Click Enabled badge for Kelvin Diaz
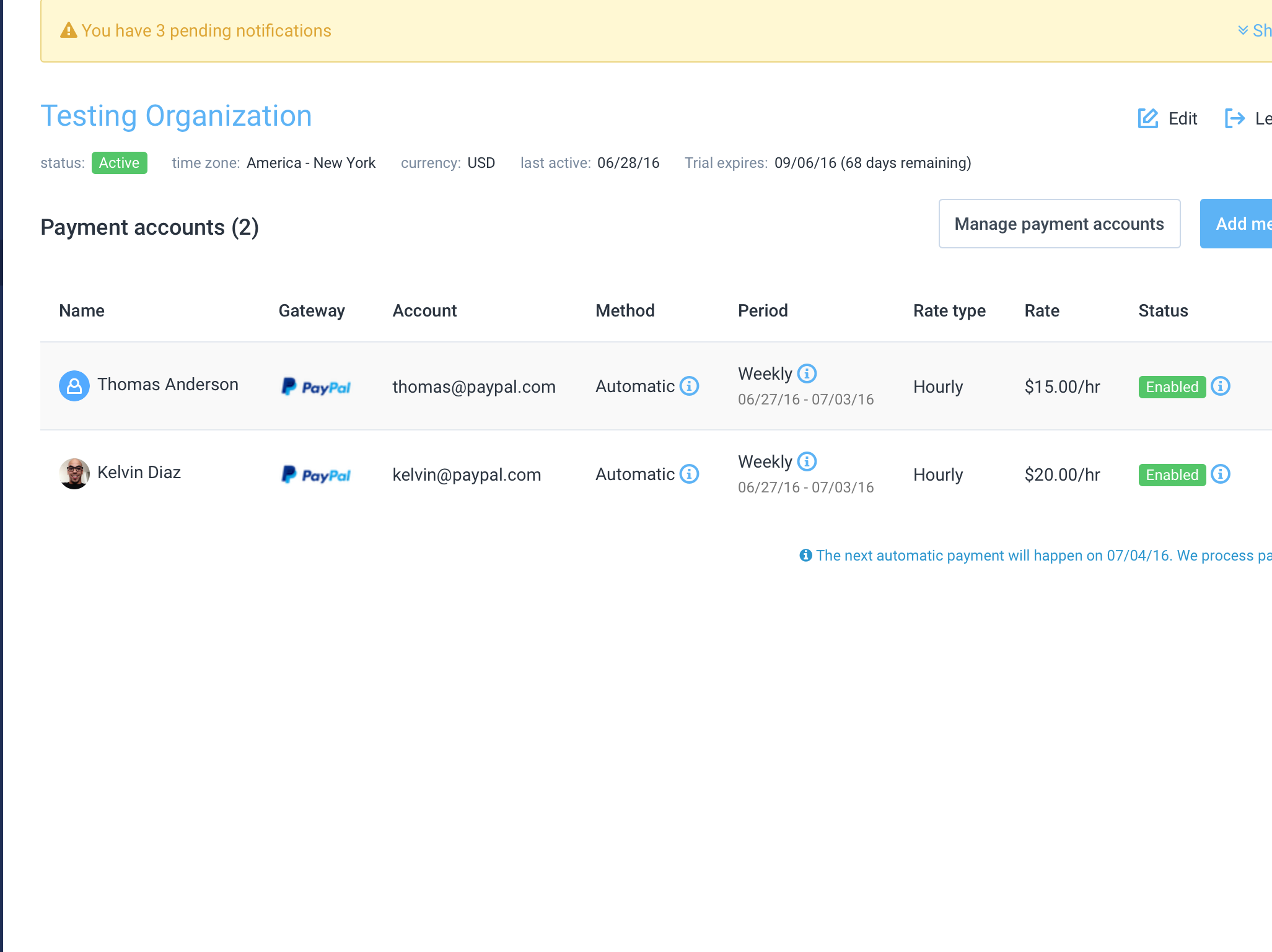 (1172, 475)
